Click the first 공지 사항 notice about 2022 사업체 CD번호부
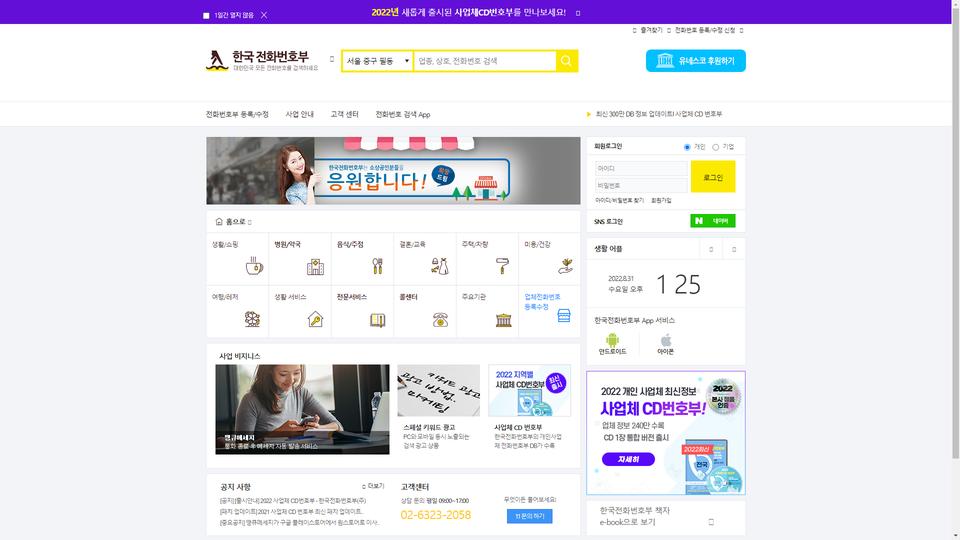Screen dimensions: 960x540 pos(293,501)
